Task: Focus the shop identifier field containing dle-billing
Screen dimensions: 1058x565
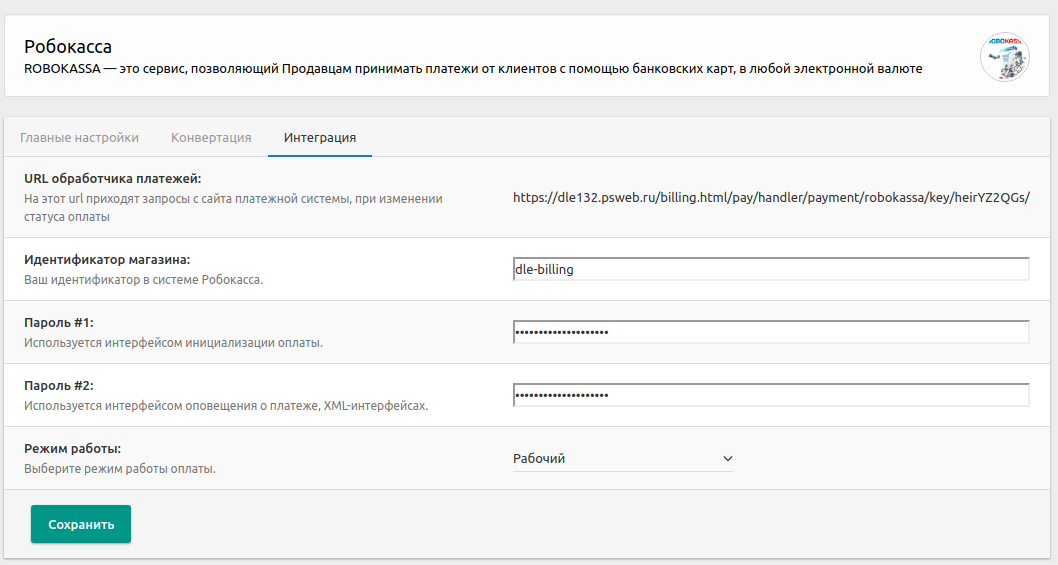Action: (x=771, y=269)
